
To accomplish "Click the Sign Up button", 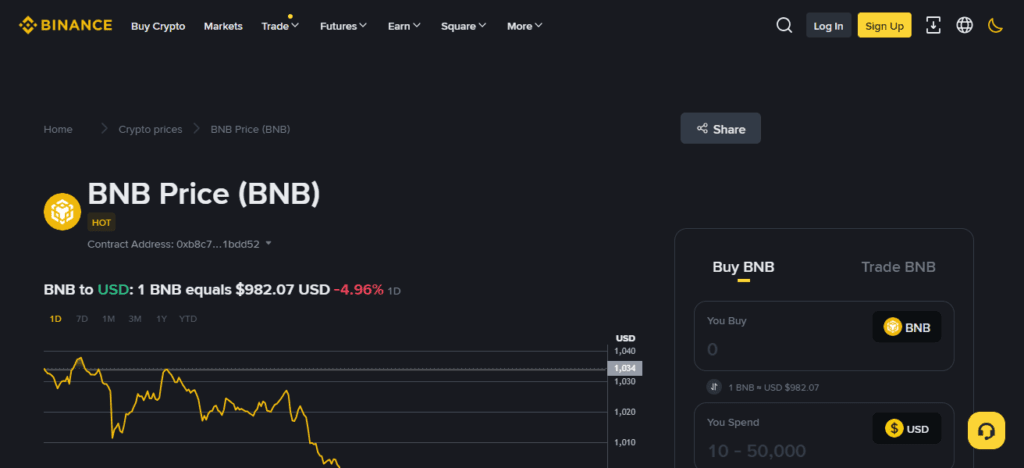I will coord(884,26).
